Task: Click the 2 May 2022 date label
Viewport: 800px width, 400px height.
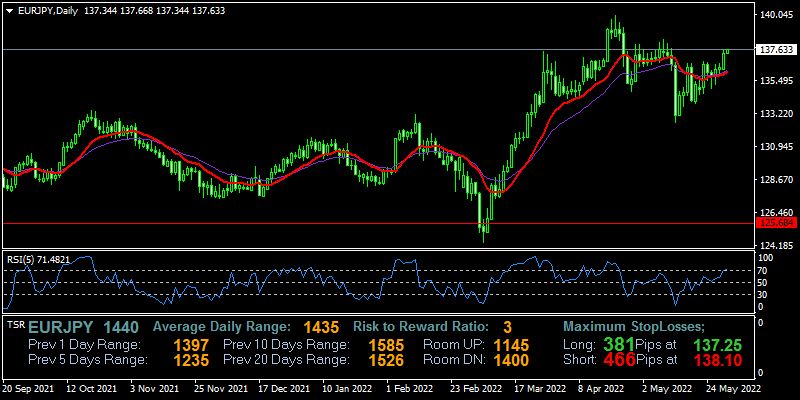Action: point(669,389)
